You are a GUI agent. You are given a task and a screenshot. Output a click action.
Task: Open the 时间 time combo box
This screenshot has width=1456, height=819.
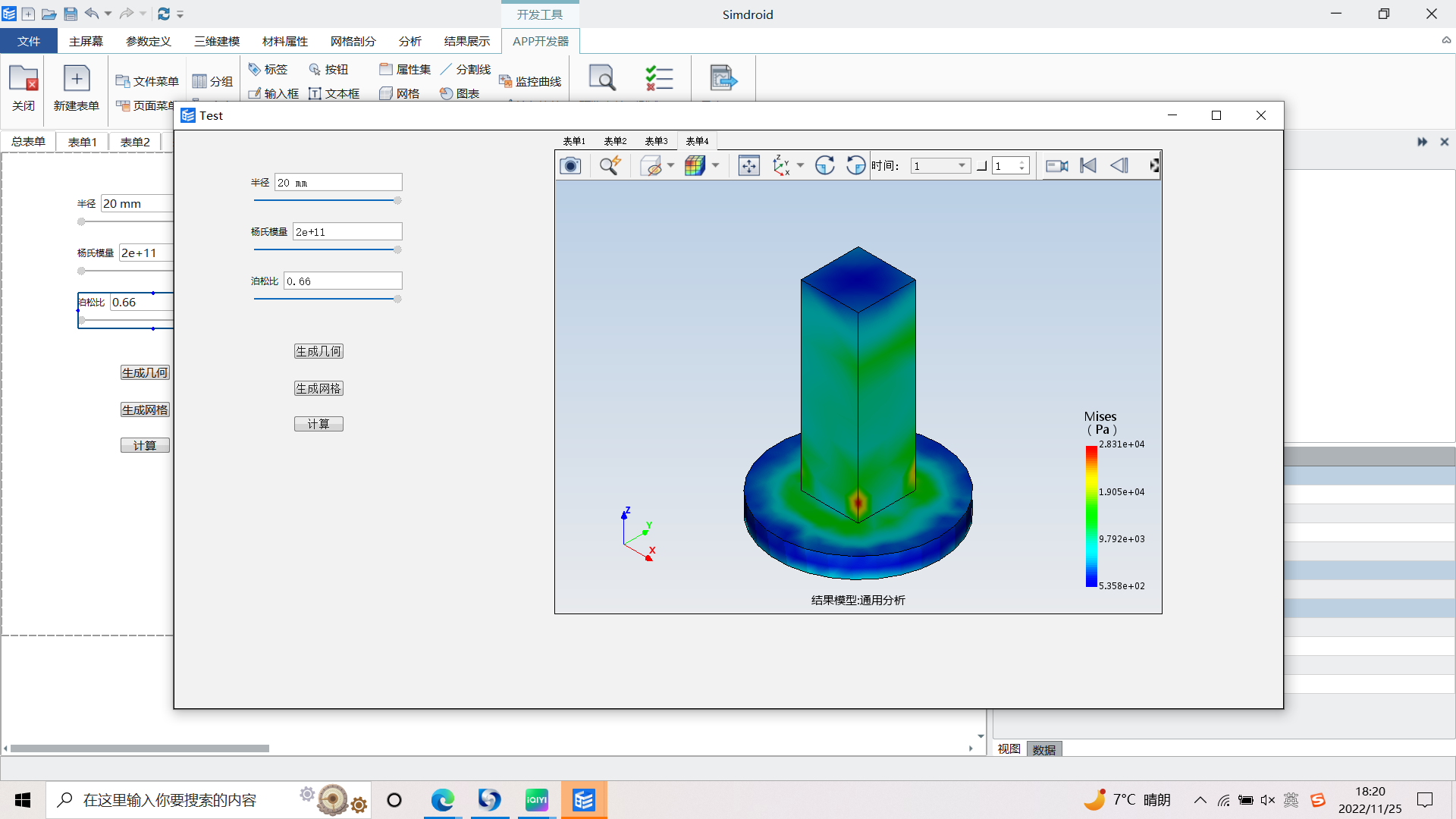pos(940,166)
